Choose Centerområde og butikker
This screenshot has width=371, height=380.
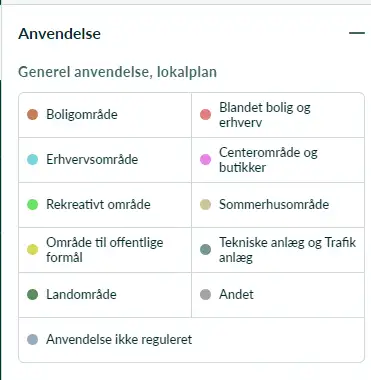268,160
